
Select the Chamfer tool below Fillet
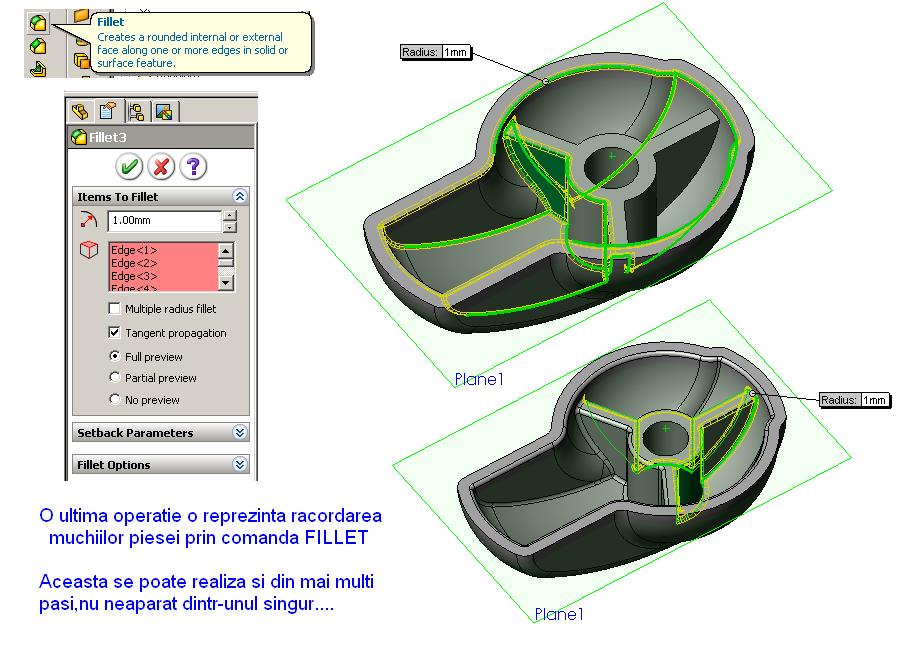(x=38, y=46)
